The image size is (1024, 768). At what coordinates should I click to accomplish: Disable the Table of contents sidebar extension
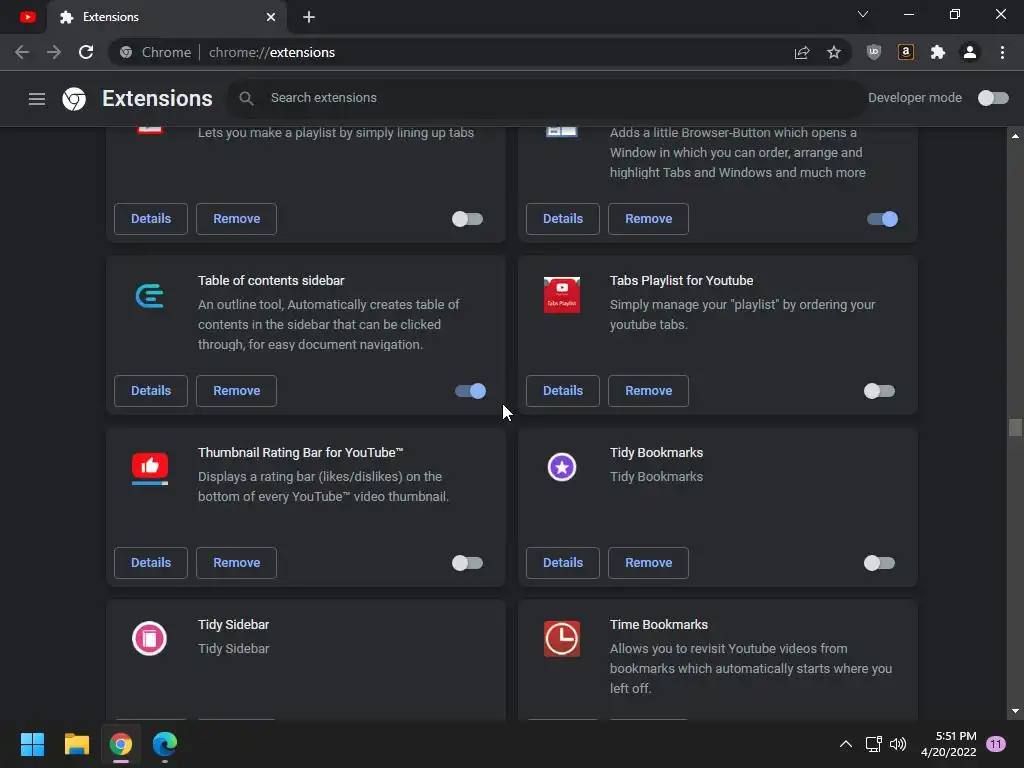470,391
